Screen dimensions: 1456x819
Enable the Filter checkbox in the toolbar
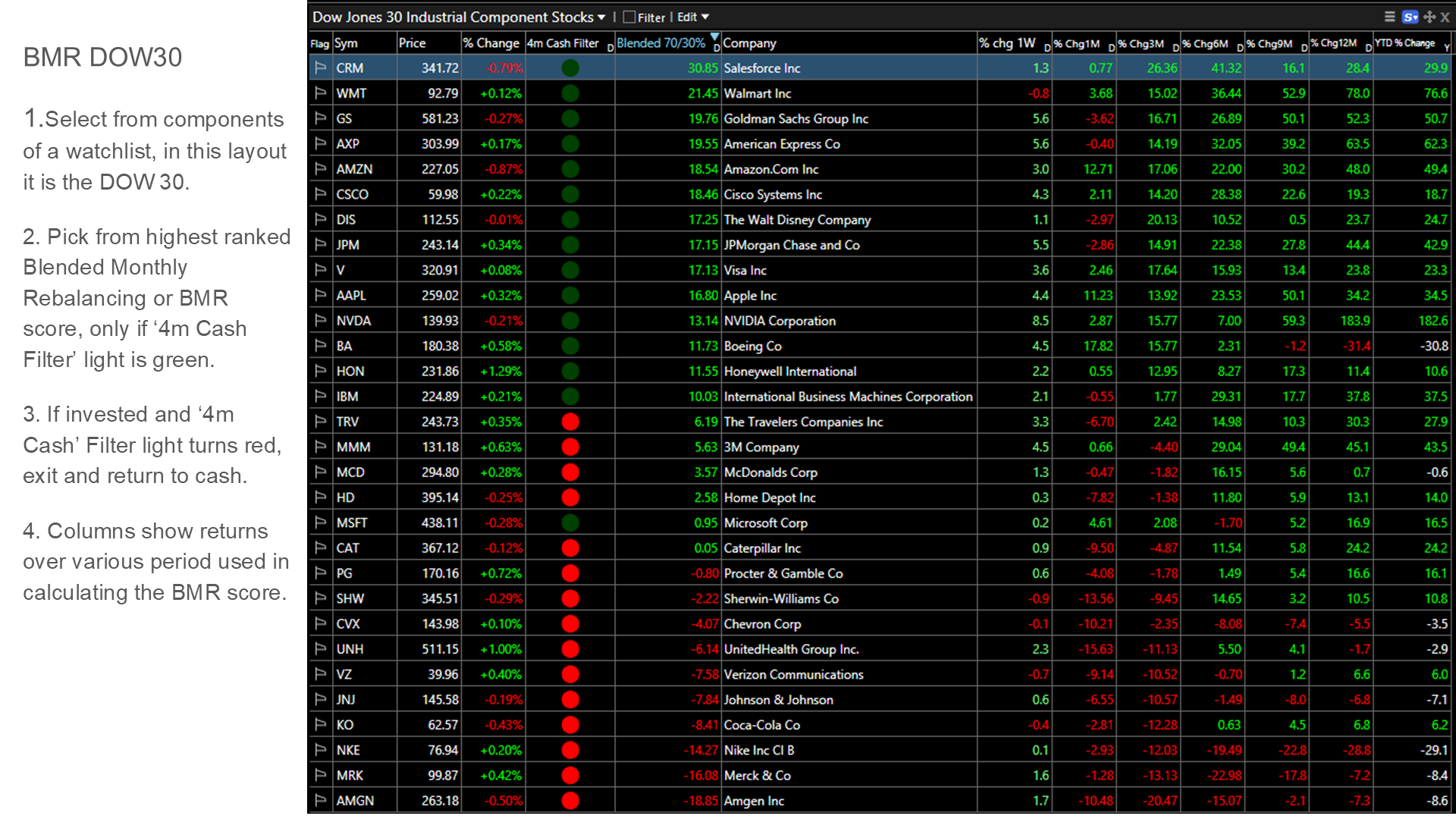[629, 17]
